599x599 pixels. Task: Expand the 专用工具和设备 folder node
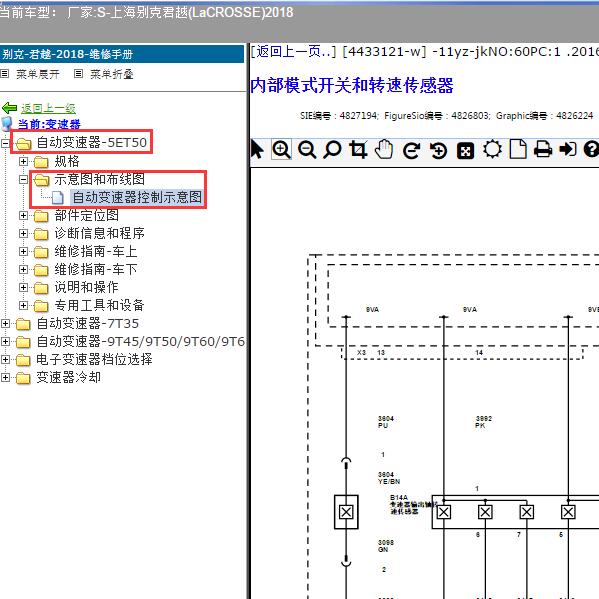[23, 305]
